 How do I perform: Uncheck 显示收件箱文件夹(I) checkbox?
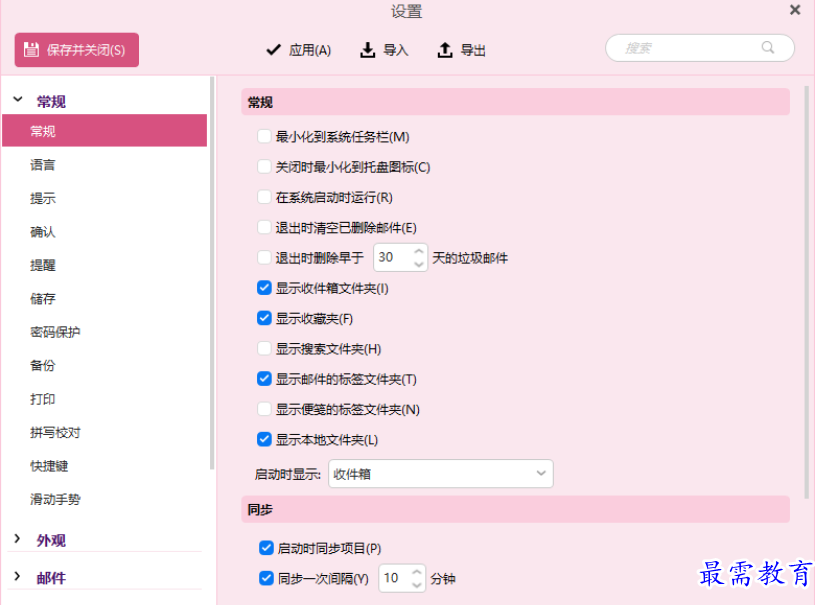[x=264, y=288]
